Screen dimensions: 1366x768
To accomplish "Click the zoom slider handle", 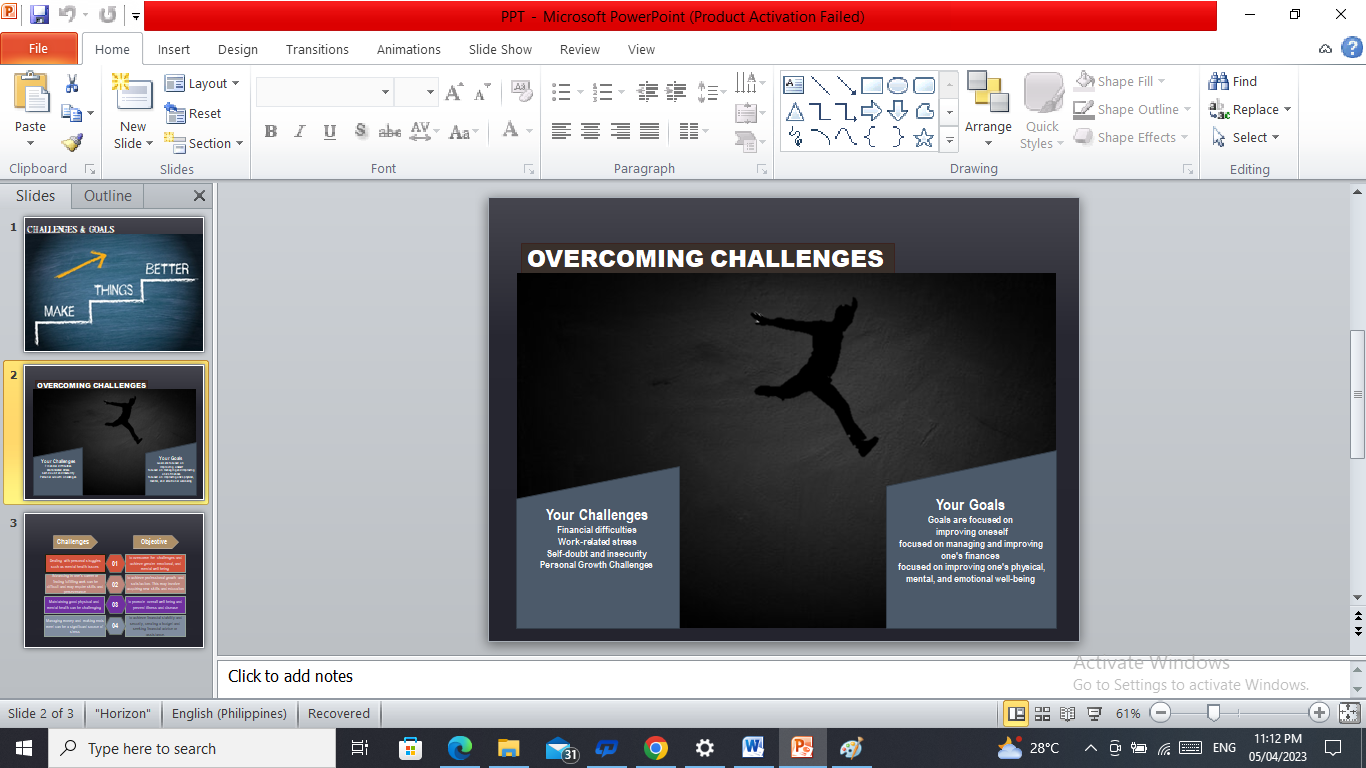I will tap(1213, 713).
